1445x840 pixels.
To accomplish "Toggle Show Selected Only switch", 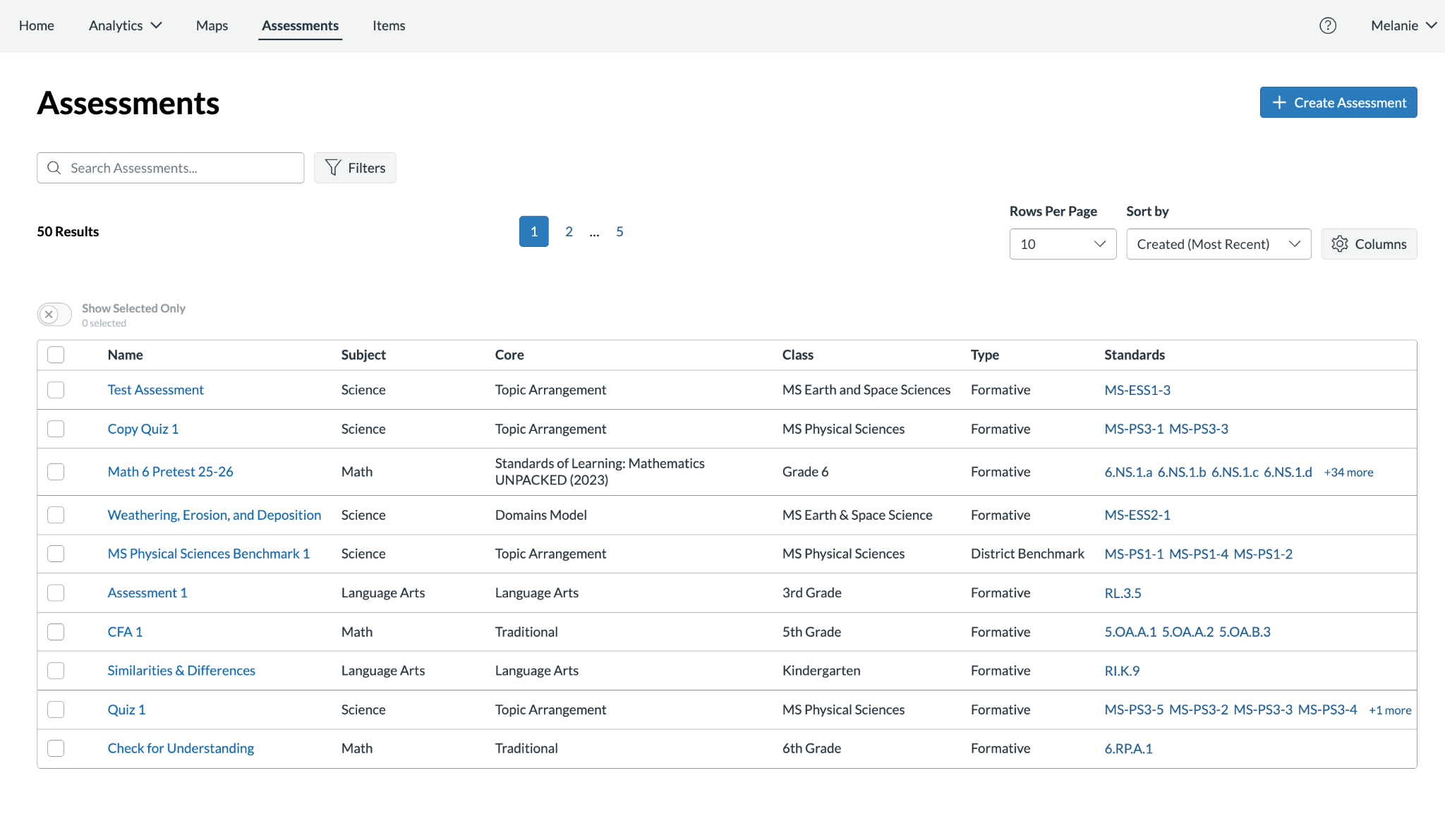I will click(x=54, y=315).
